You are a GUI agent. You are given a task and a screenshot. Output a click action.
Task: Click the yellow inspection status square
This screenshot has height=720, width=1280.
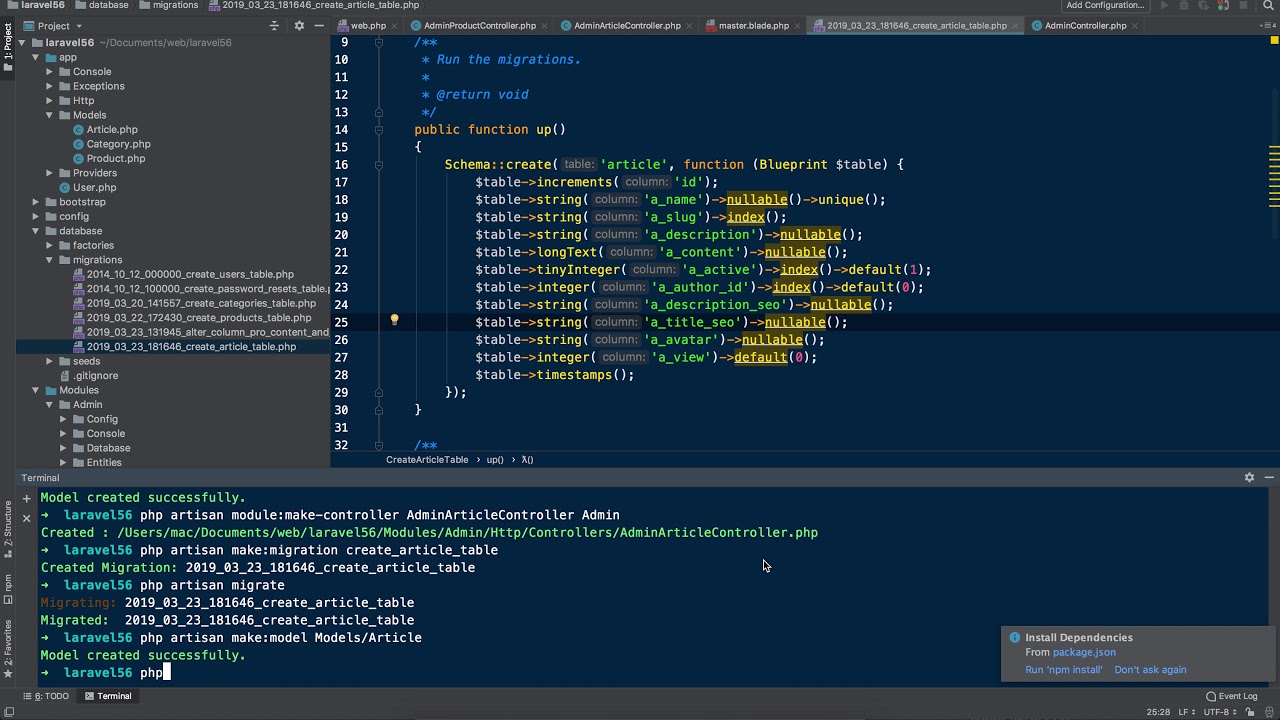pyautogui.click(x=1274, y=42)
